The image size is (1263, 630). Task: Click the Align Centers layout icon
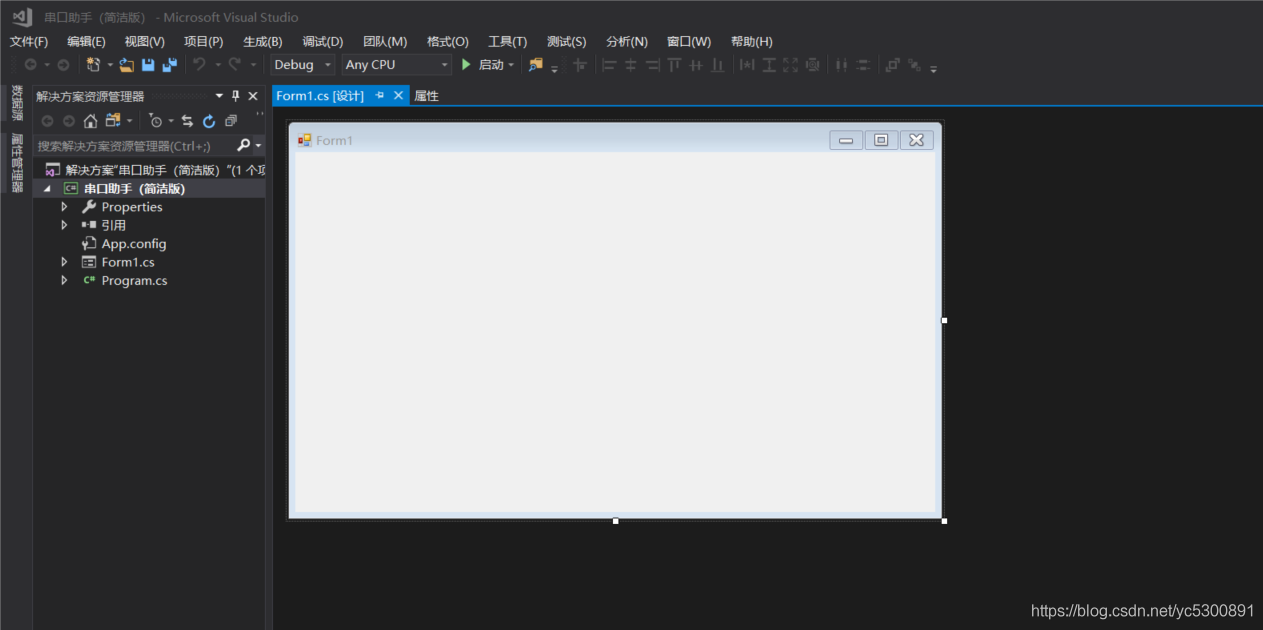click(x=631, y=65)
